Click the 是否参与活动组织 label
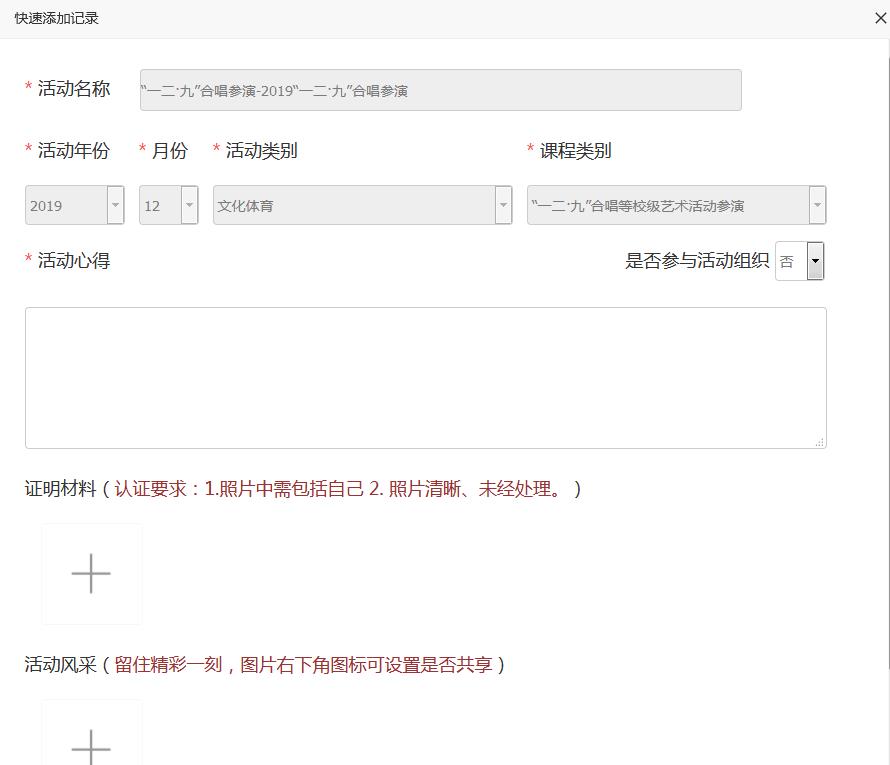This screenshot has height=765, width=890. coord(697,261)
